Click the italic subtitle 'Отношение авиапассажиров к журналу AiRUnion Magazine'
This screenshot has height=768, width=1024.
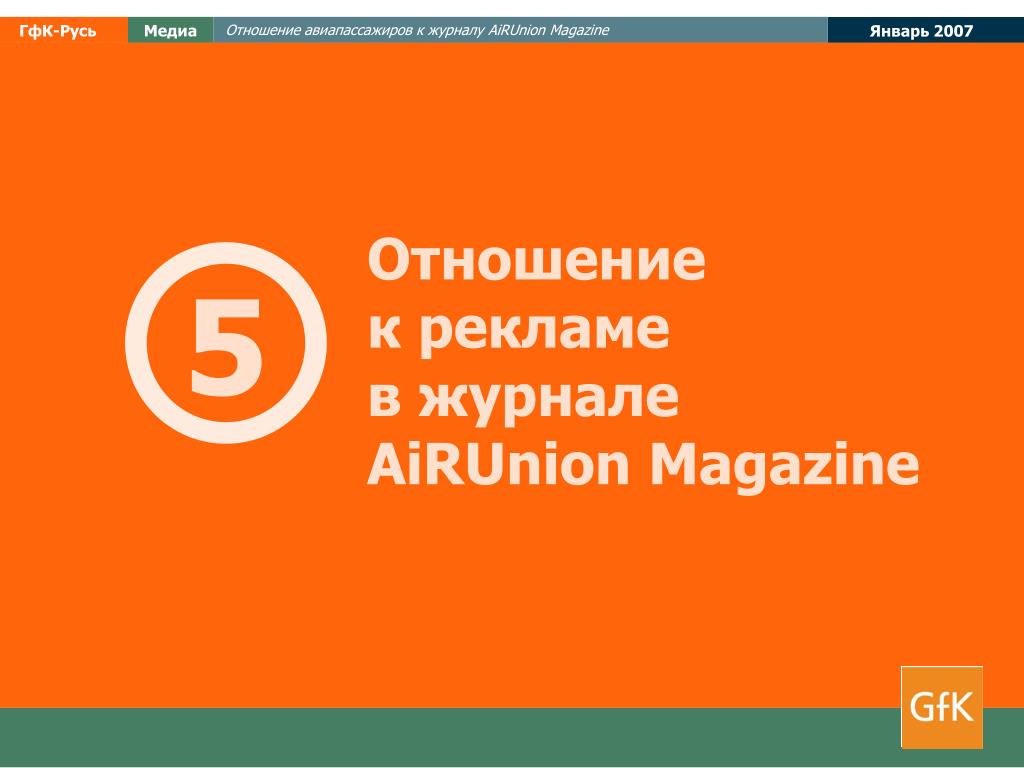417,30
